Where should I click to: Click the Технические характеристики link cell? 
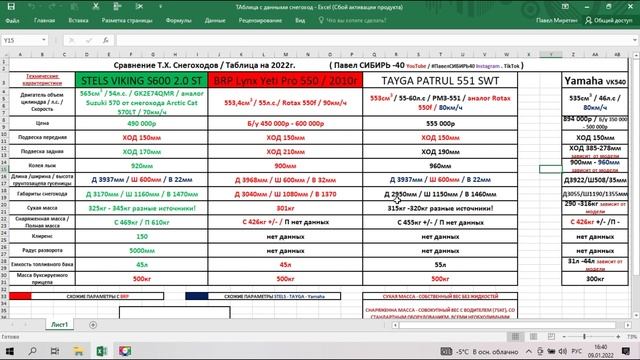[x=42, y=80]
